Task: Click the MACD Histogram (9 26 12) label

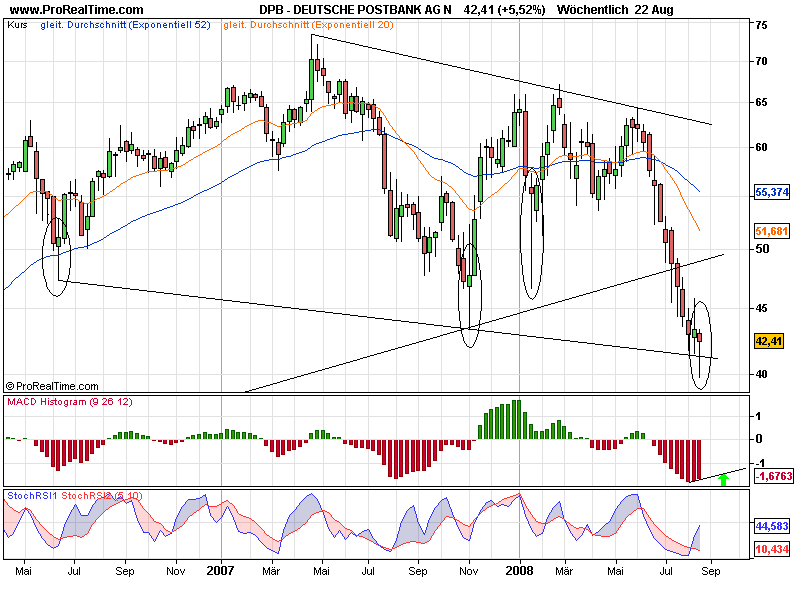Action: pyautogui.click(x=70, y=402)
